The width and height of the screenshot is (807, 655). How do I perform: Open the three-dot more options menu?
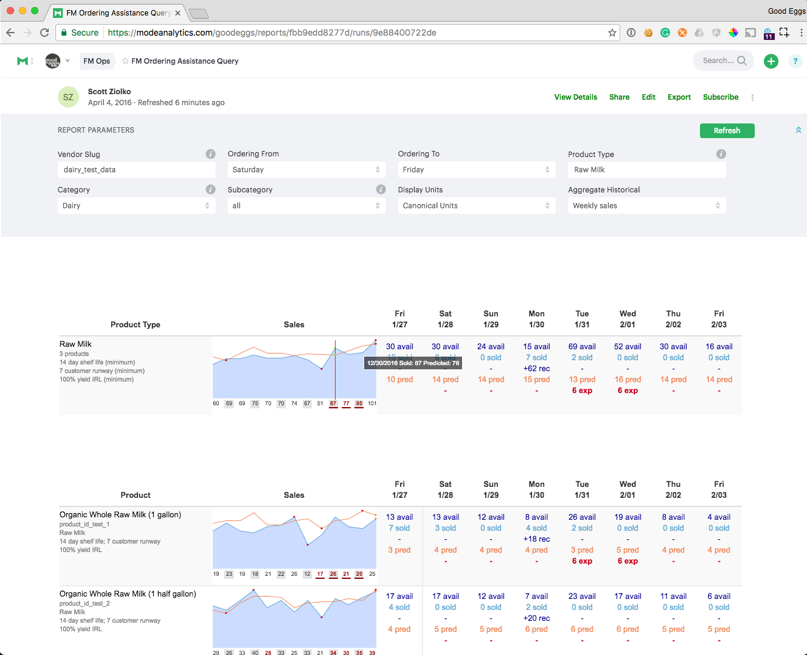point(753,97)
